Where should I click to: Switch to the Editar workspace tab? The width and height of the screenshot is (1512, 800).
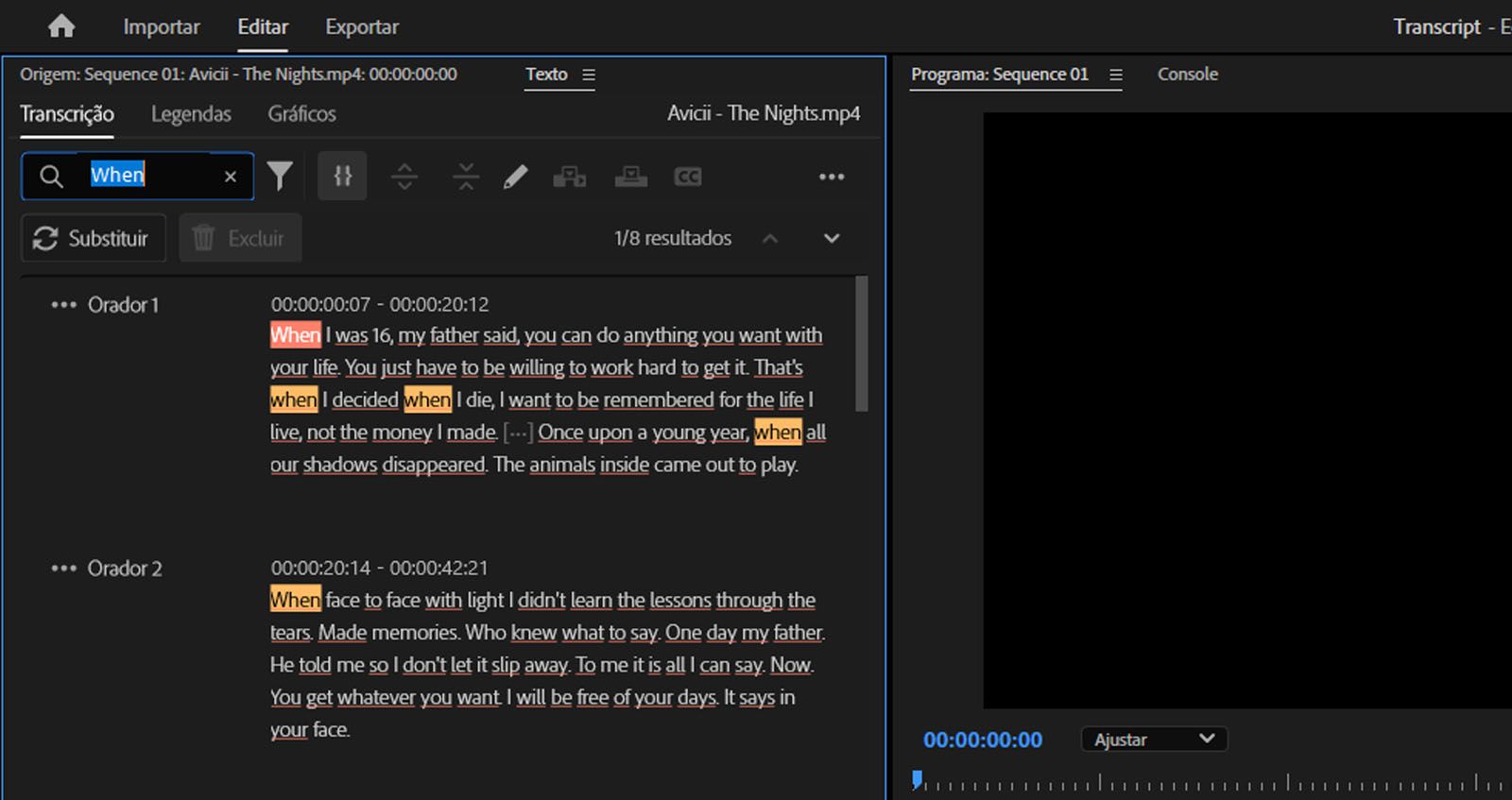pyautogui.click(x=263, y=26)
